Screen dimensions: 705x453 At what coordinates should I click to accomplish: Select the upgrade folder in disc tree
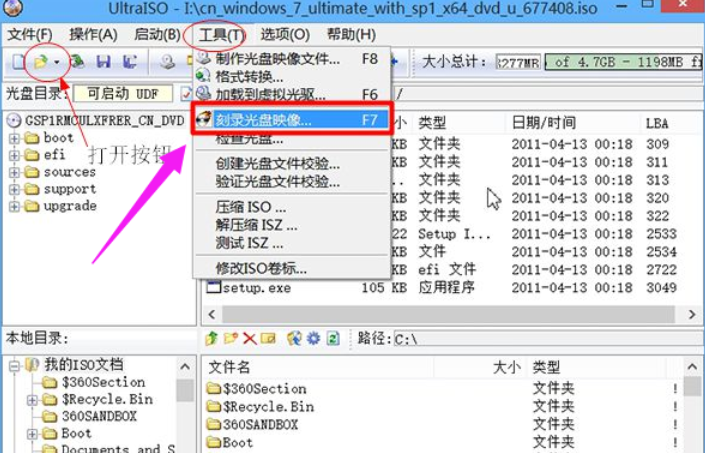tap(70, 206)
